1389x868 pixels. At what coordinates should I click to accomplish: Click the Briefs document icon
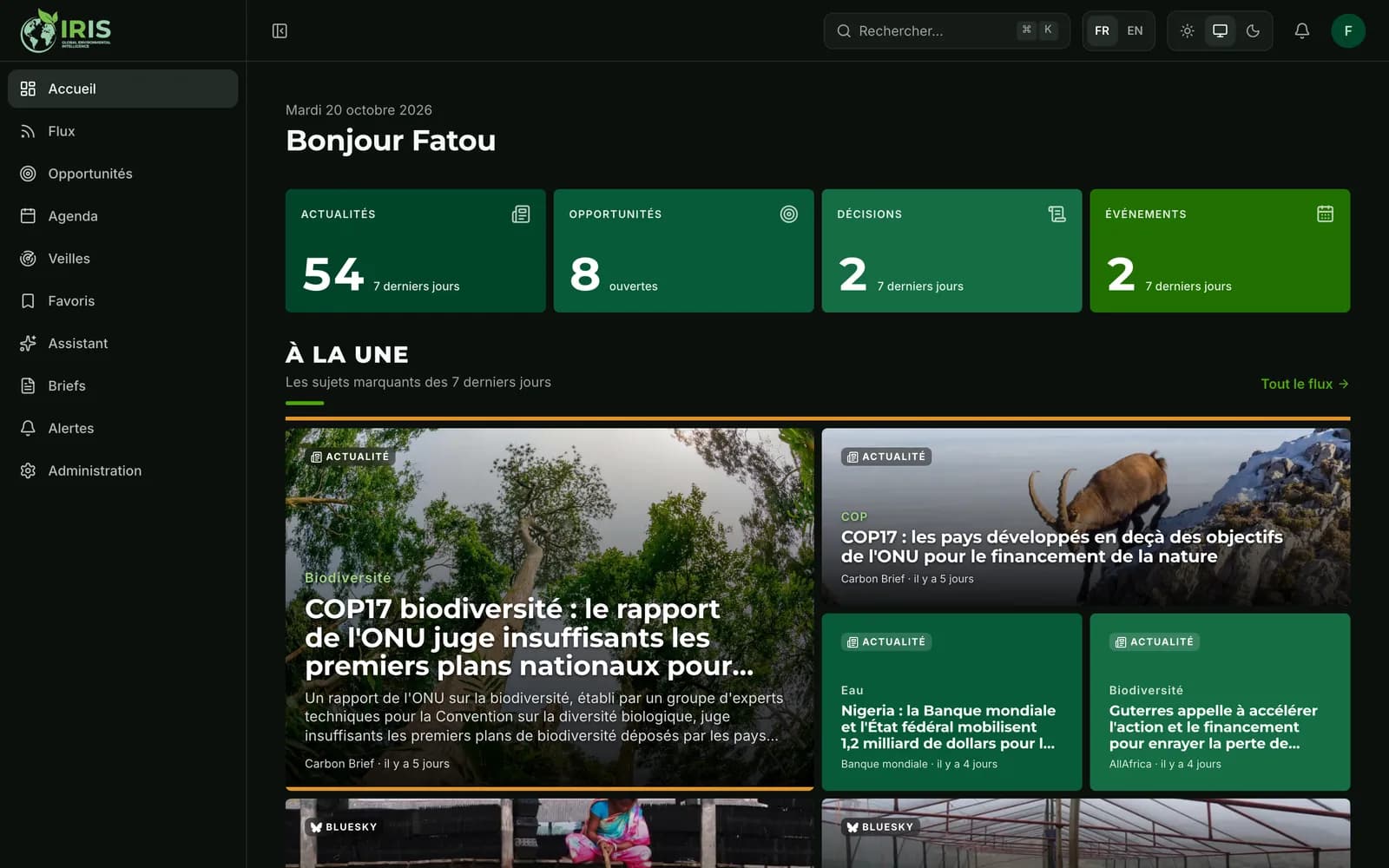click(x=28, y=386)
